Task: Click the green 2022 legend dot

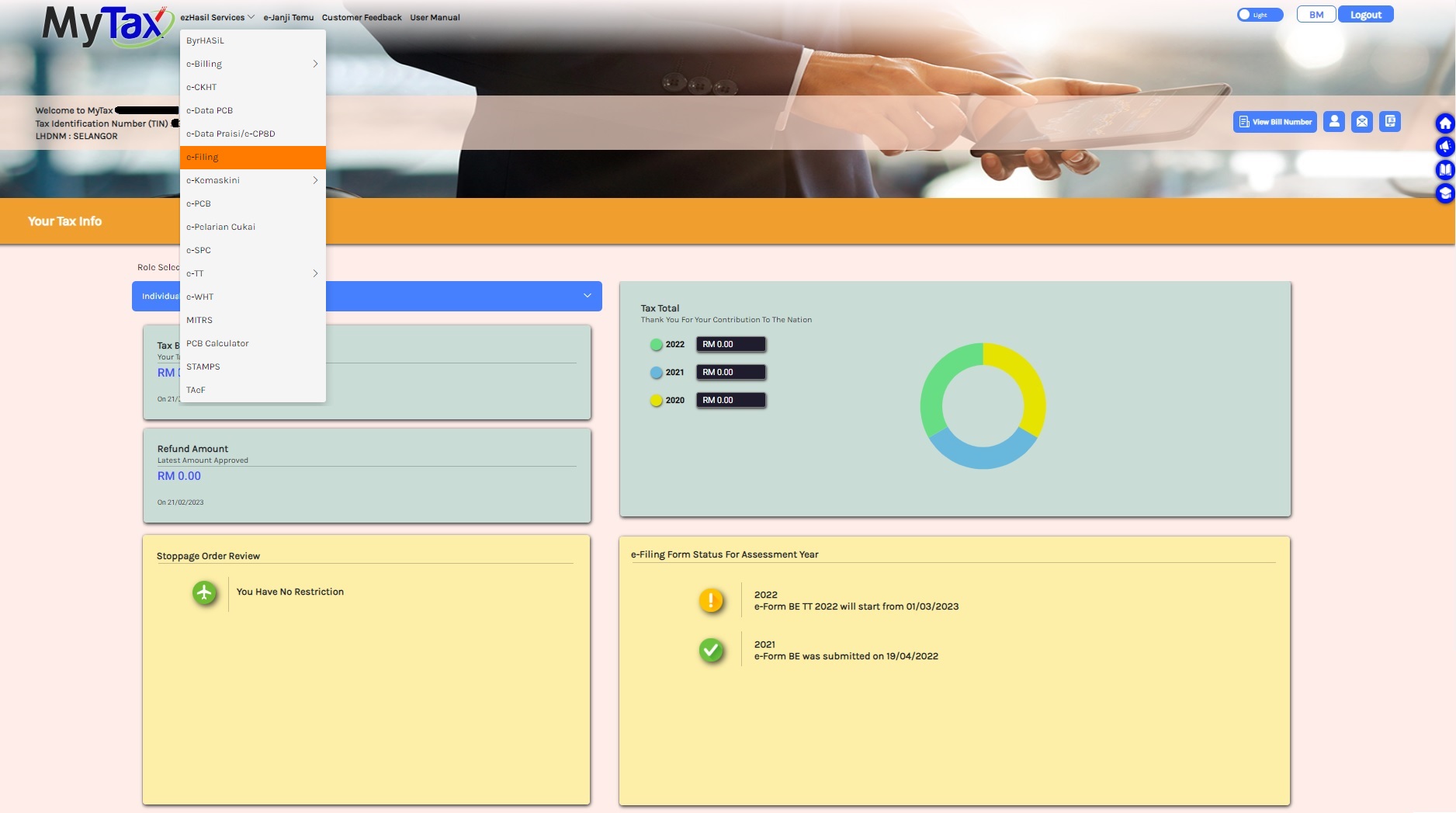Action: [656, 345]
